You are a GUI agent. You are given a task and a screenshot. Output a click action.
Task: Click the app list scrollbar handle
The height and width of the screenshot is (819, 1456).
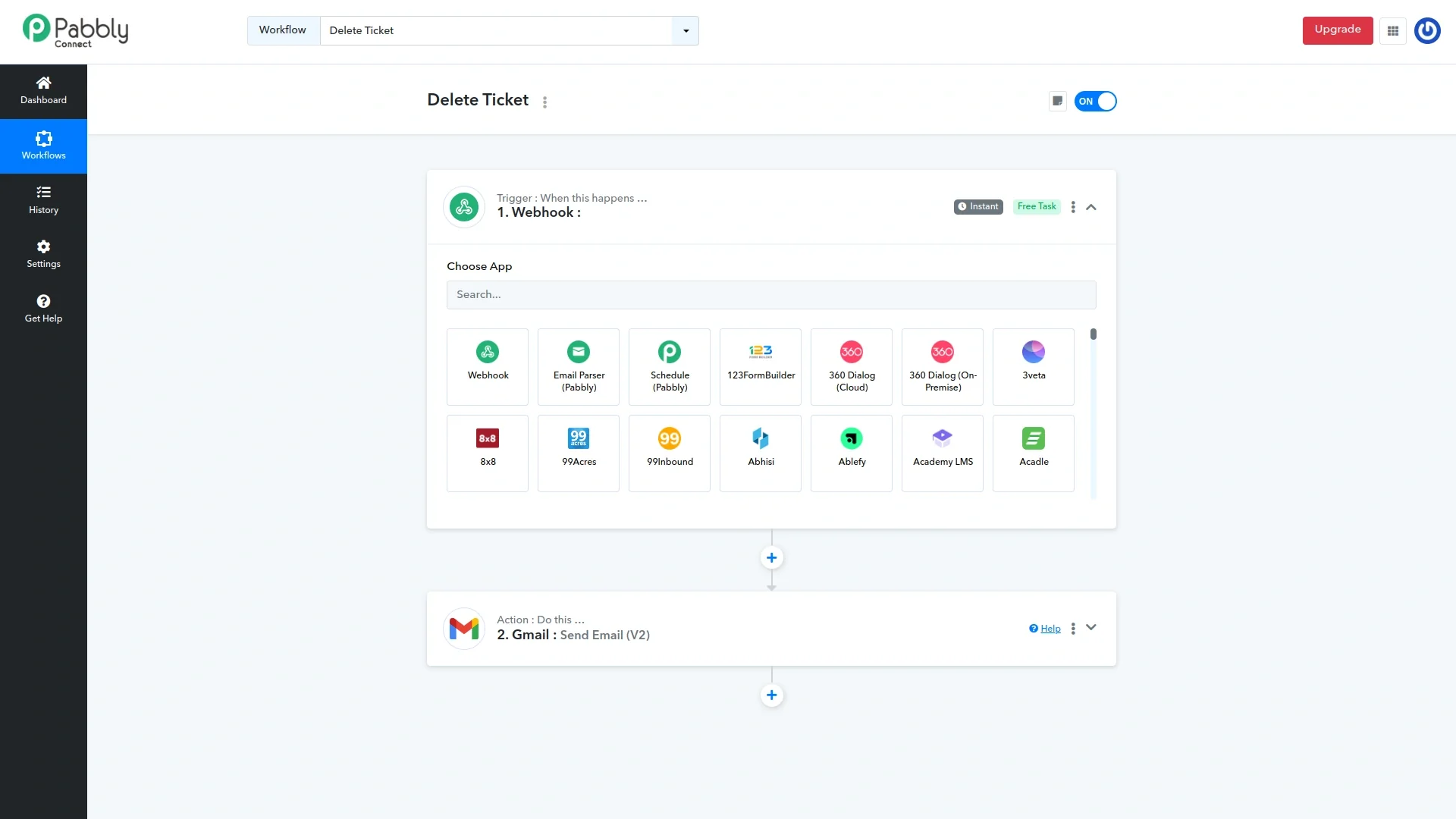point(1094,334)
